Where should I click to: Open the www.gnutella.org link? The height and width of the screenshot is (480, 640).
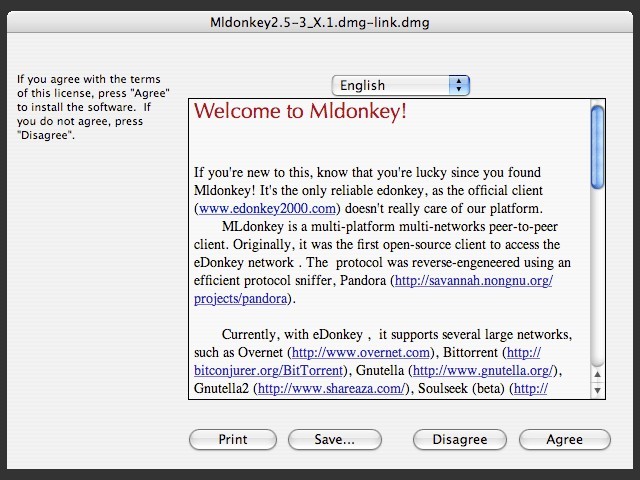coord(483,371)
